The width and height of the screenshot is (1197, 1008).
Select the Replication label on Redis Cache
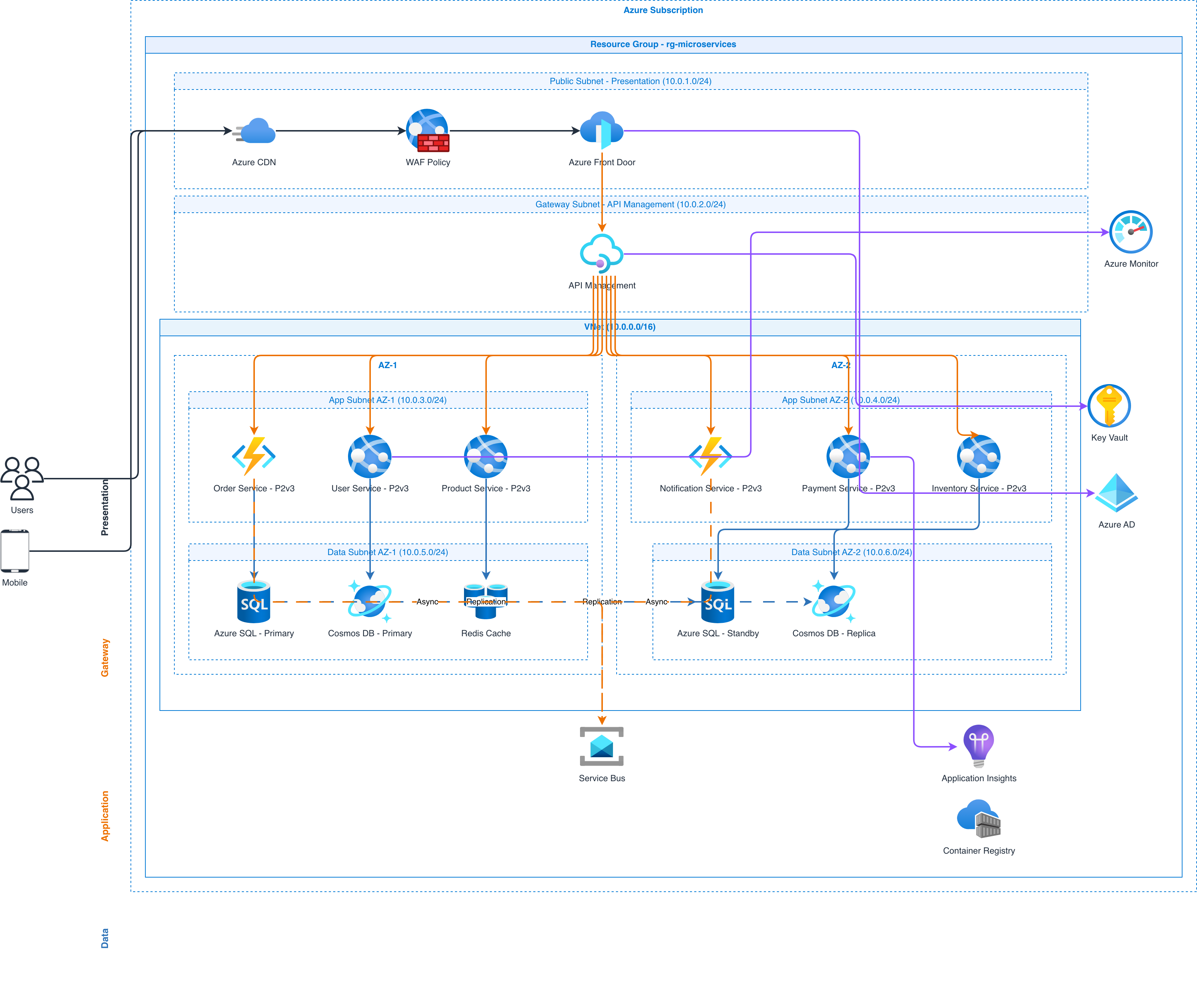pyautogui.click(x=486, y=602)
